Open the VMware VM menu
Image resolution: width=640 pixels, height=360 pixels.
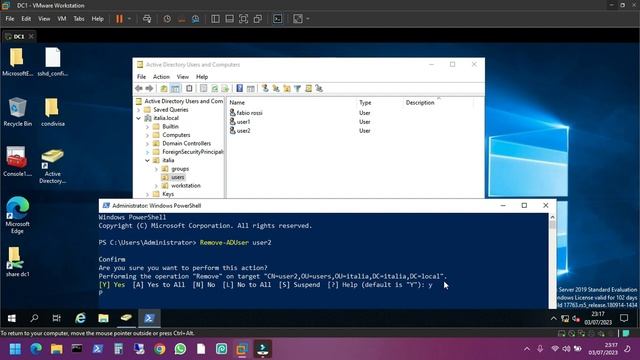pos(62,19)
